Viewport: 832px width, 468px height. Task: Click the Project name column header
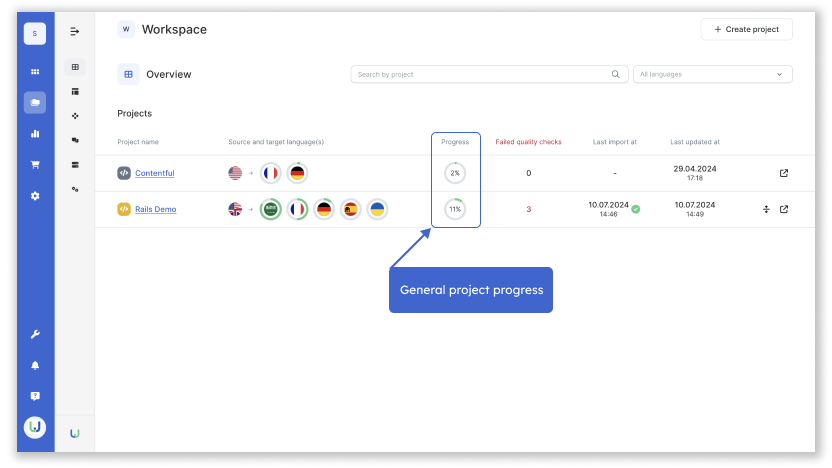click(x=138, y=142)
